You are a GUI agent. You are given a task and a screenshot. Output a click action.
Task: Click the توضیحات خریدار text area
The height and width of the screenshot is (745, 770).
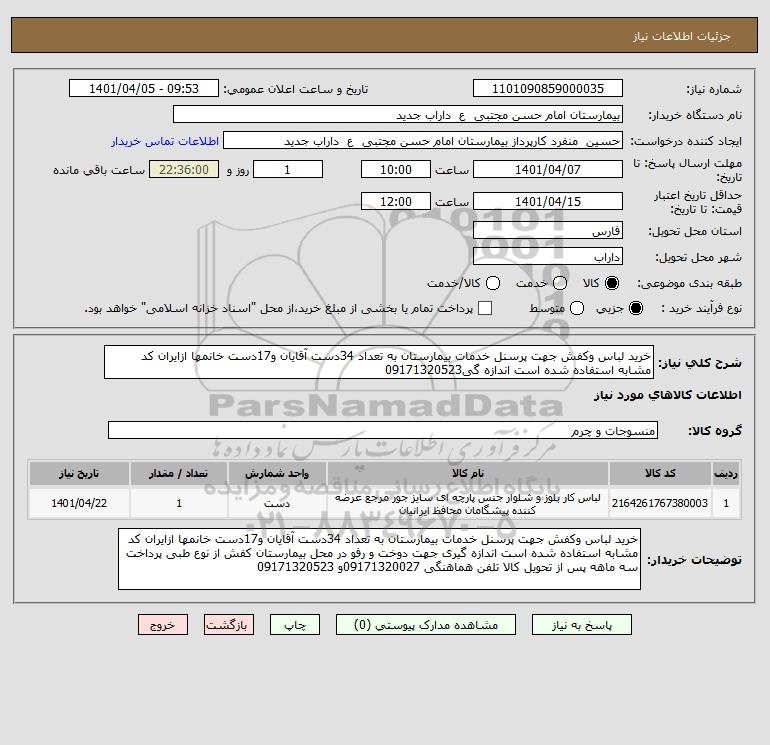pos(379,559)
